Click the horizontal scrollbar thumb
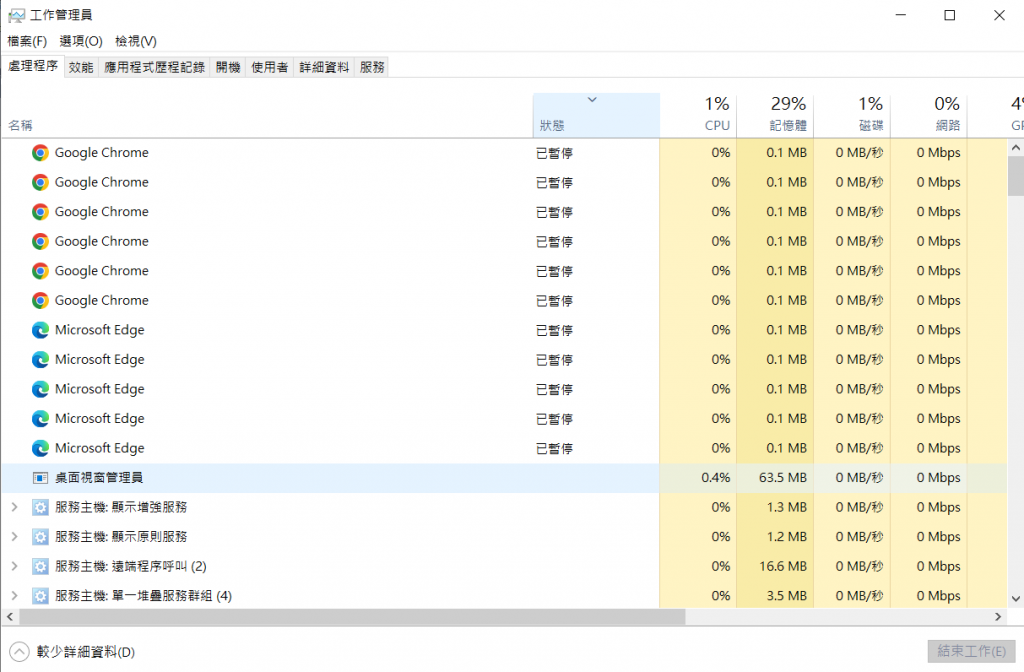Image resolution: width=1024 pixels, height=672 pixels. click(352, 616)
